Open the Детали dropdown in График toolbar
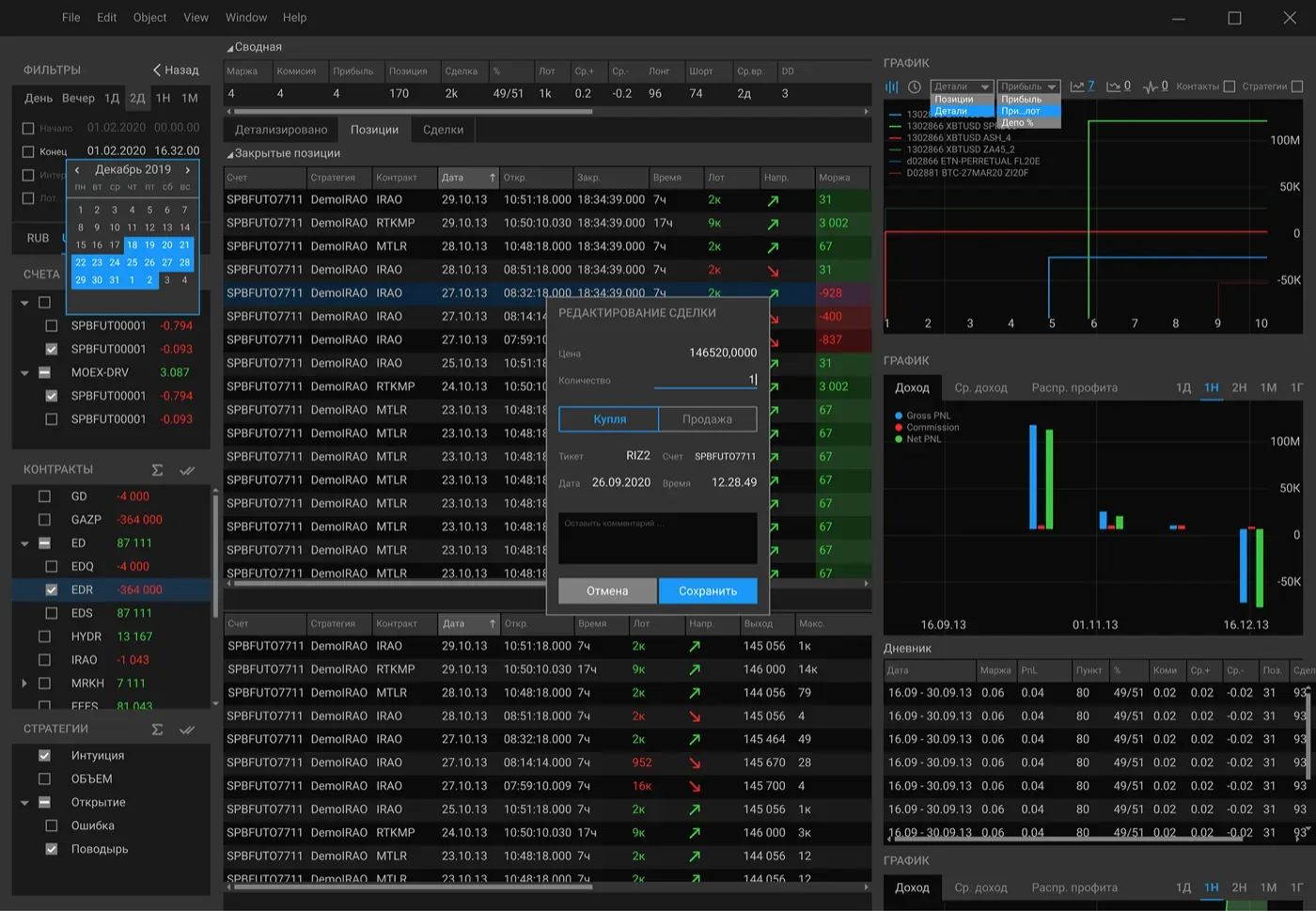The image size is (1316, 911). pos(962,86)
